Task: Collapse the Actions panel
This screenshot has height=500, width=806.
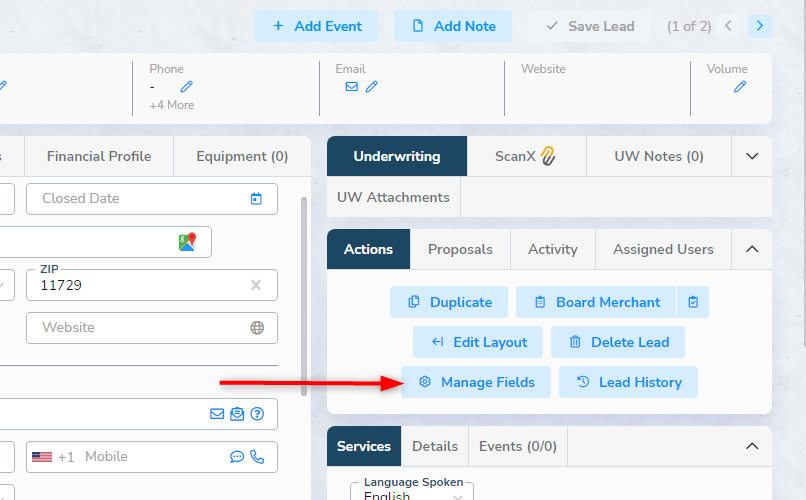Action: [752, 249]
